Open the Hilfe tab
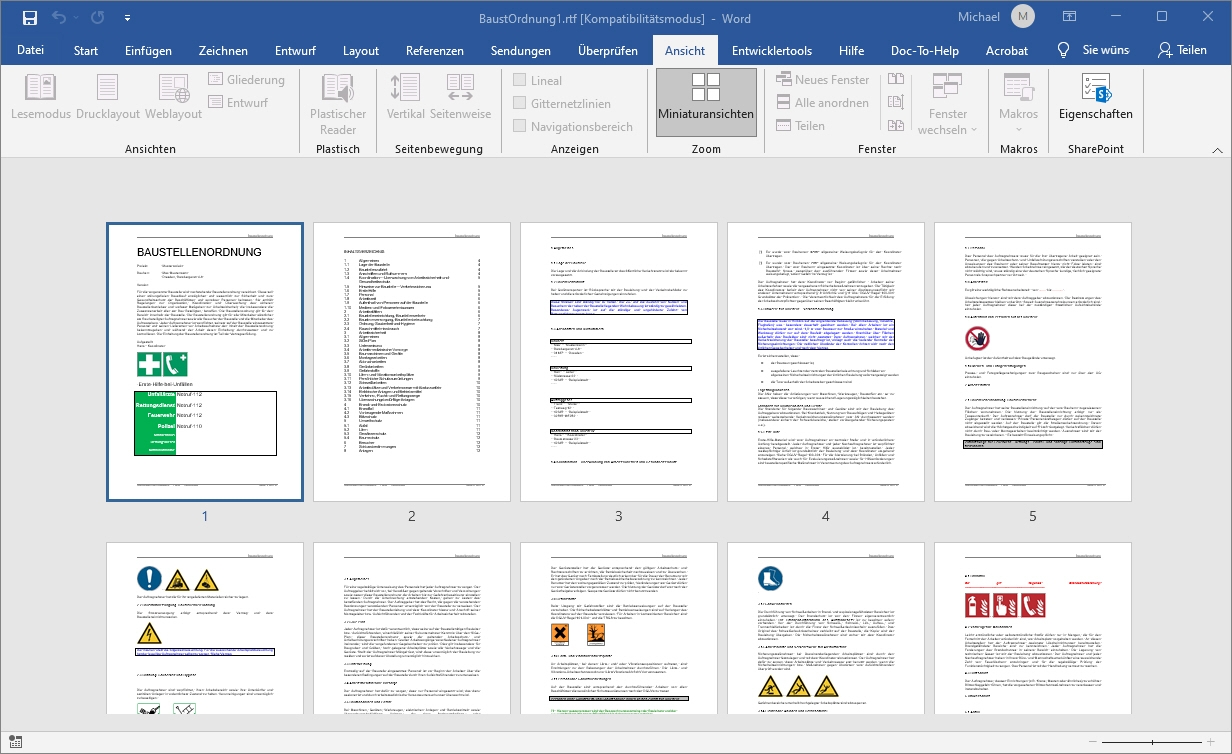The height and width of the screenshot is (754, 1232). [x=852, y=50]
